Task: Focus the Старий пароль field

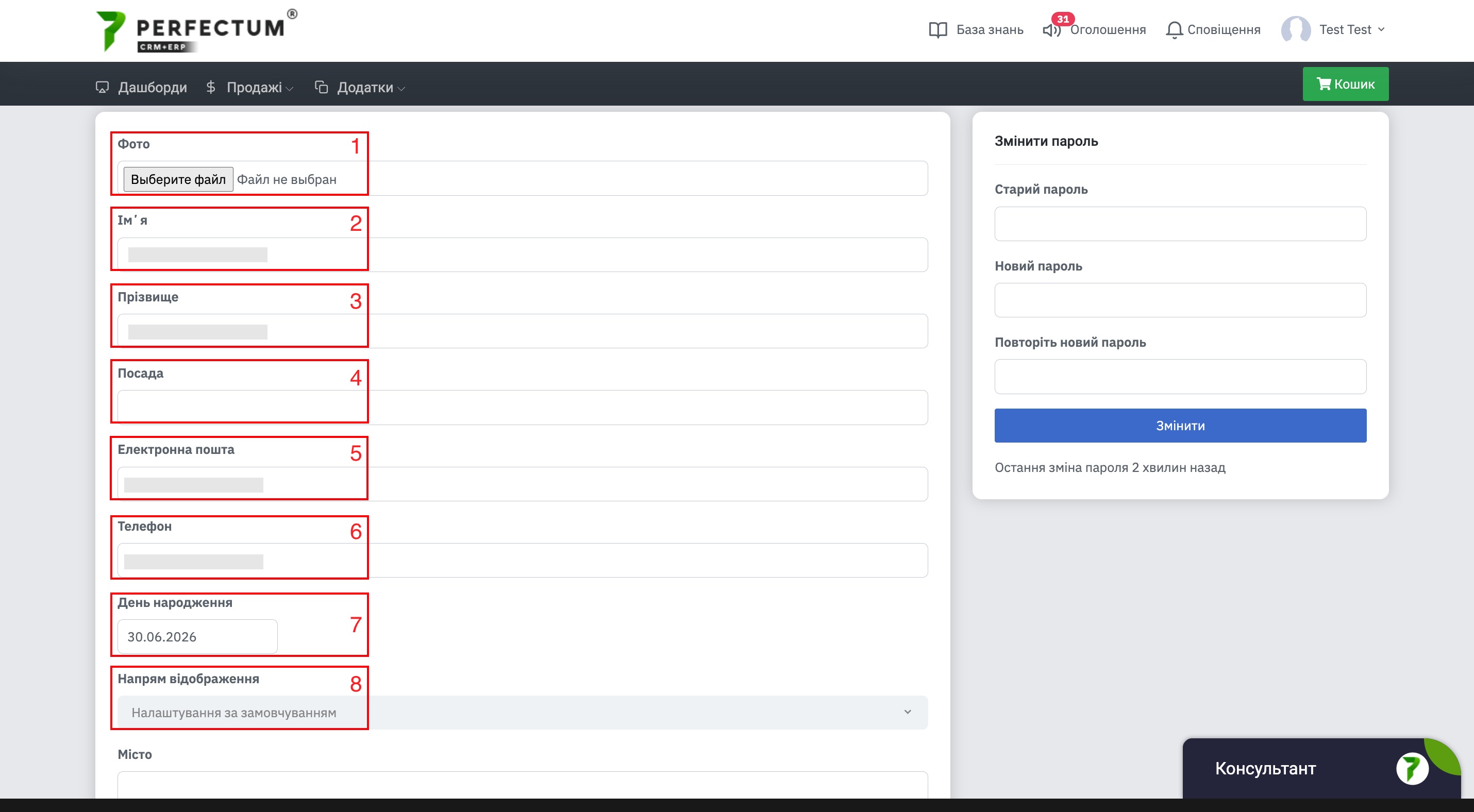Action: pos(1180,224)
